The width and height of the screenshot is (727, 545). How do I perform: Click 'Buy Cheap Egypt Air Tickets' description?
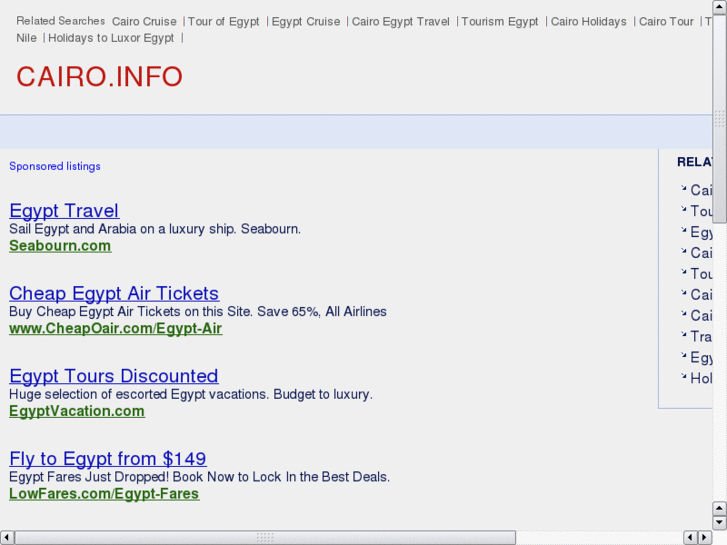point(198,311)
